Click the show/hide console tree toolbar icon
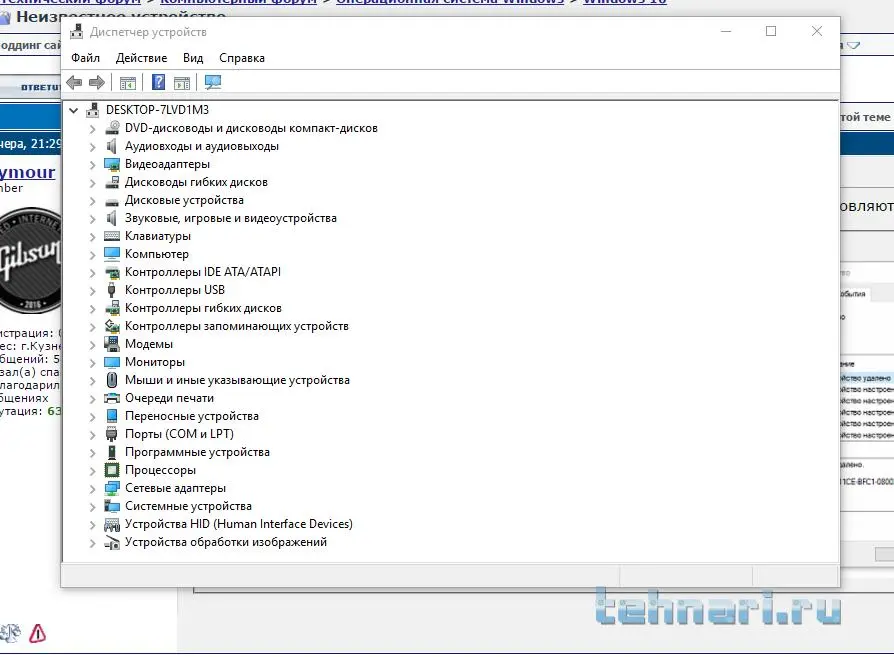Screen dimensions: 894x657 click(128, 83)
